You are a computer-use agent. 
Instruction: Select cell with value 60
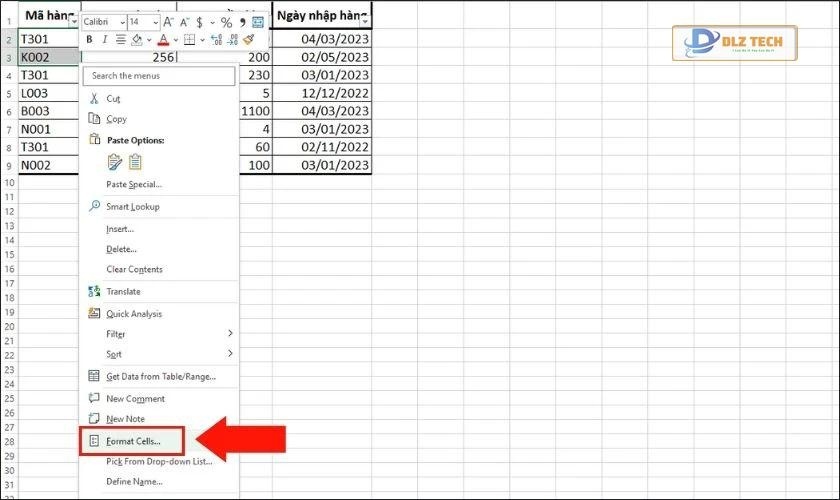[x=256, y=147]
